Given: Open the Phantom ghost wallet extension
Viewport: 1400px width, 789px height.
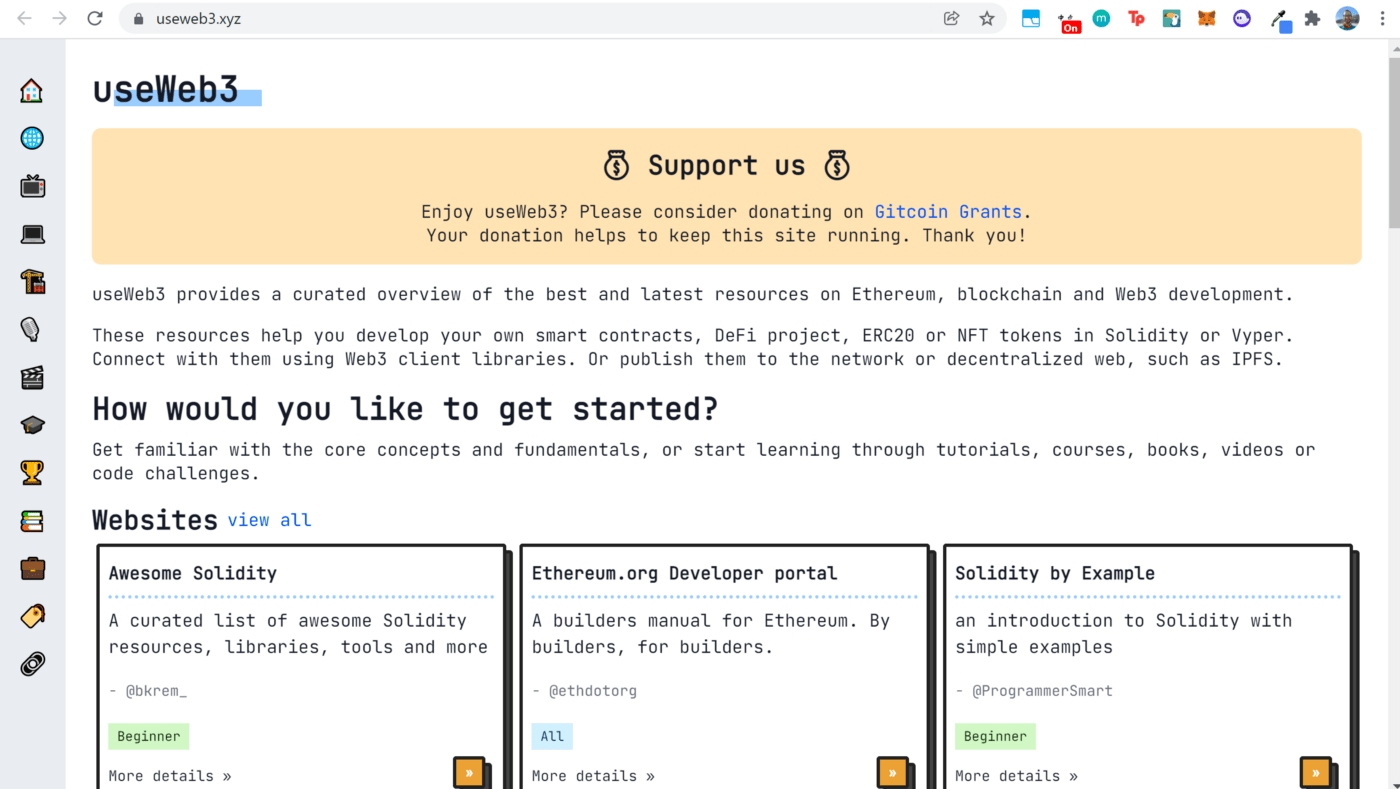Looking at the screenshot, I should point(1242,18).
